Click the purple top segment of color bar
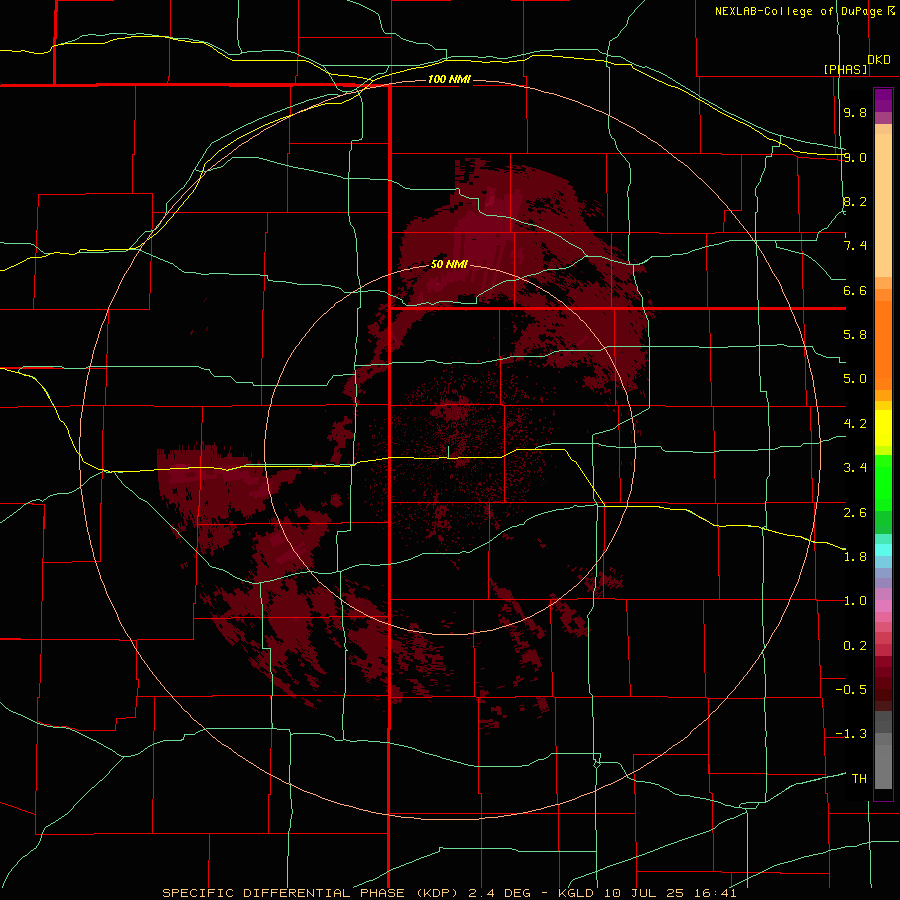900x900 pixels. pos(883,100)
